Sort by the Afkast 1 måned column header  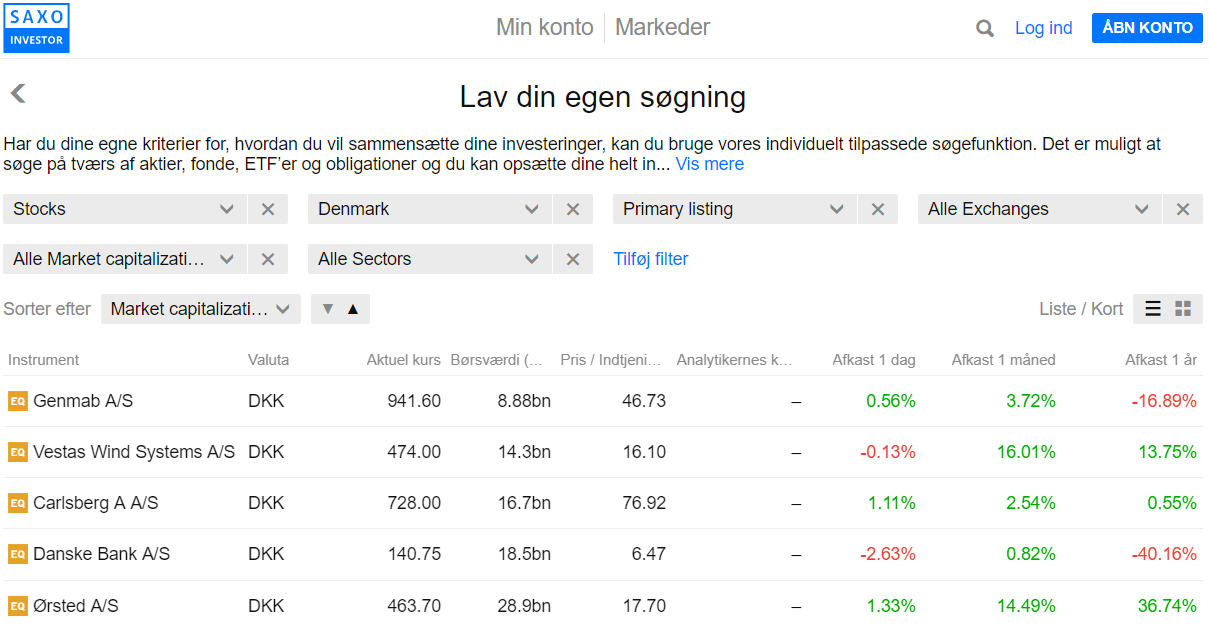1003,360
